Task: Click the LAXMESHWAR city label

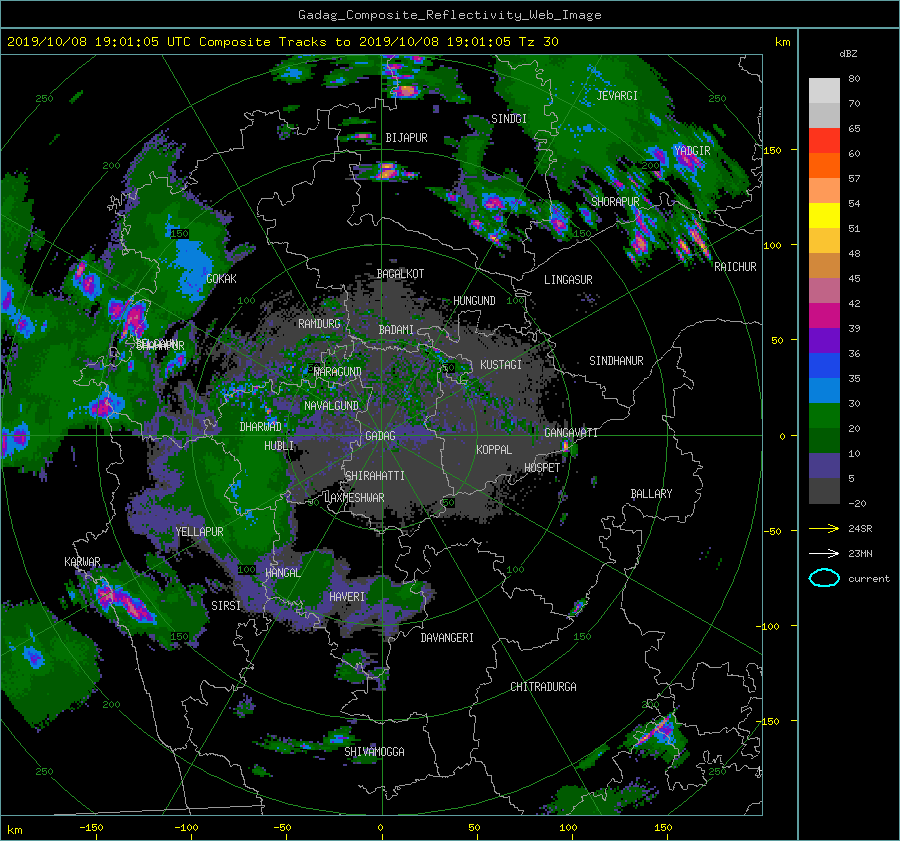Action: [x=354, y=498]
